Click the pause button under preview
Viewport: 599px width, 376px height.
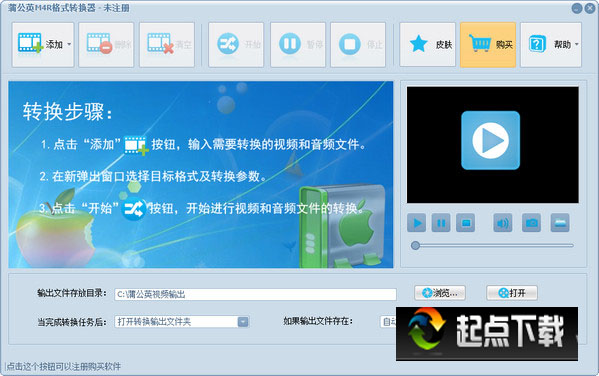441,223
